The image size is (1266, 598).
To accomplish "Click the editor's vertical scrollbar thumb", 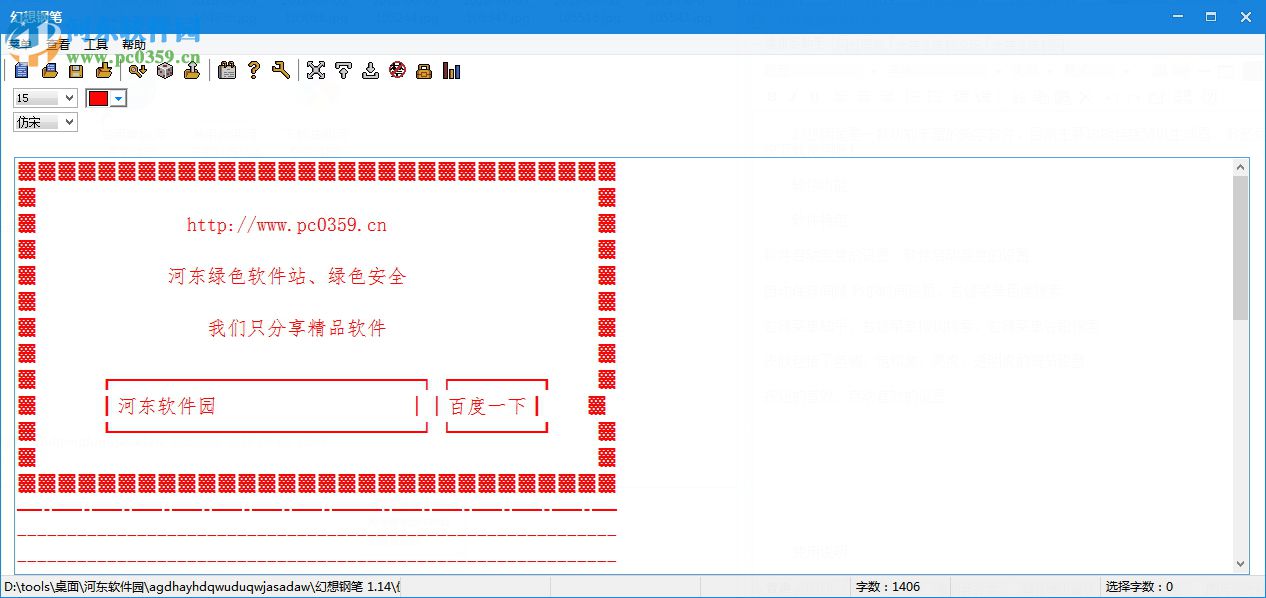I will tap(1240, 248).
